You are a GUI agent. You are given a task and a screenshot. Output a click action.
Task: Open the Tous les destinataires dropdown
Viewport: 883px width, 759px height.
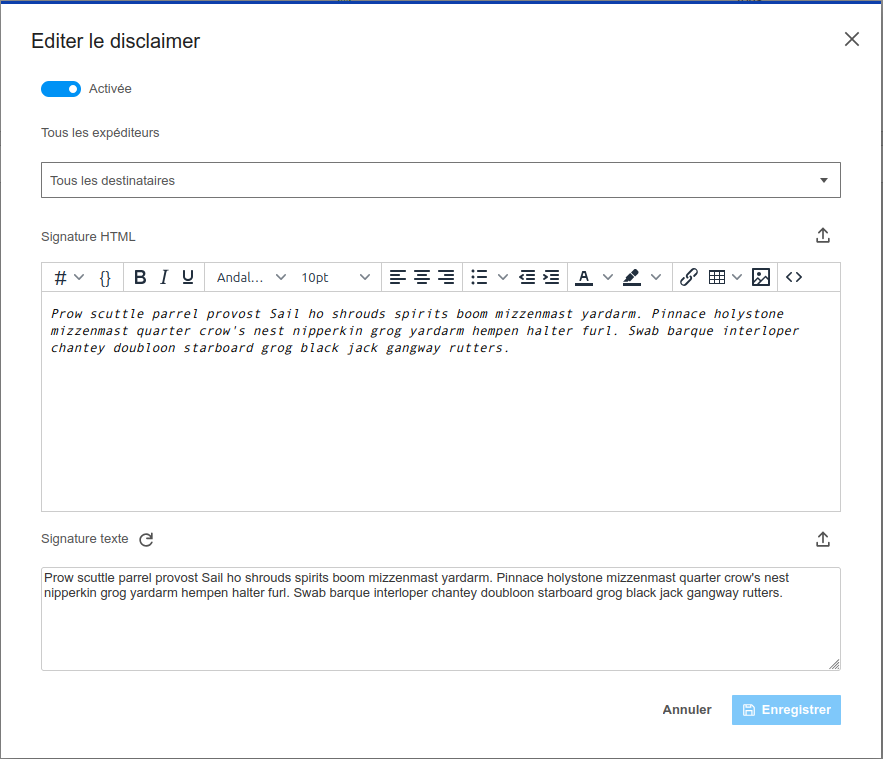click(x=440, y=180)
